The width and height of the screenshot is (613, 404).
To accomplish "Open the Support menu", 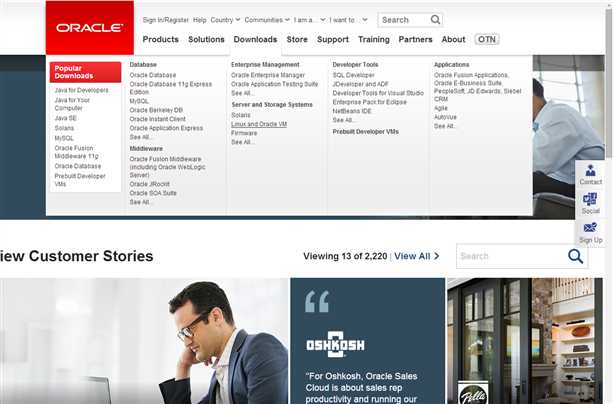I will click(333, 40).
